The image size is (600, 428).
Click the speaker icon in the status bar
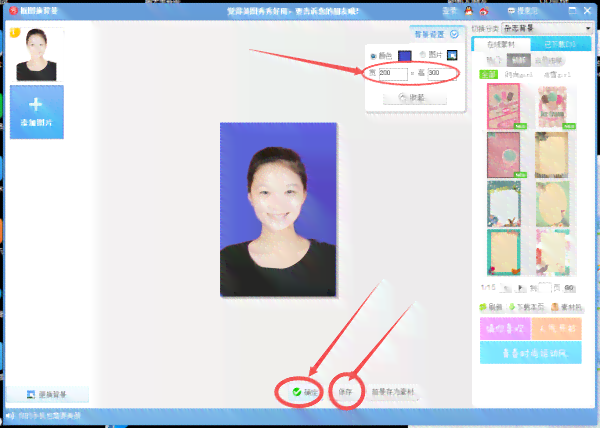coord(10,415)
